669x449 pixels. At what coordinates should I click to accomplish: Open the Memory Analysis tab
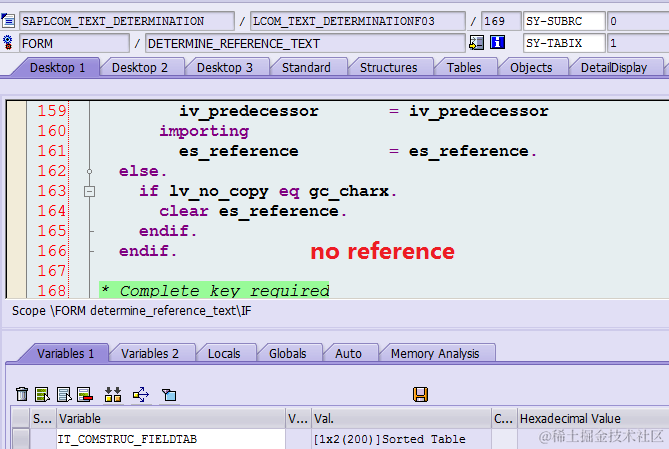pyautogui.click(x=435, y=353)
